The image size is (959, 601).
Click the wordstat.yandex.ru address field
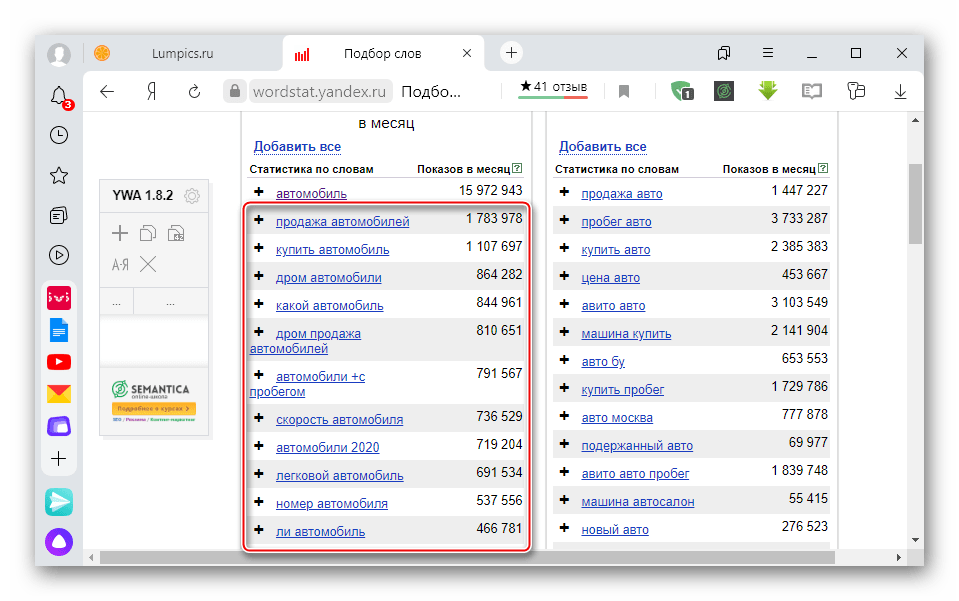point(319,92)
